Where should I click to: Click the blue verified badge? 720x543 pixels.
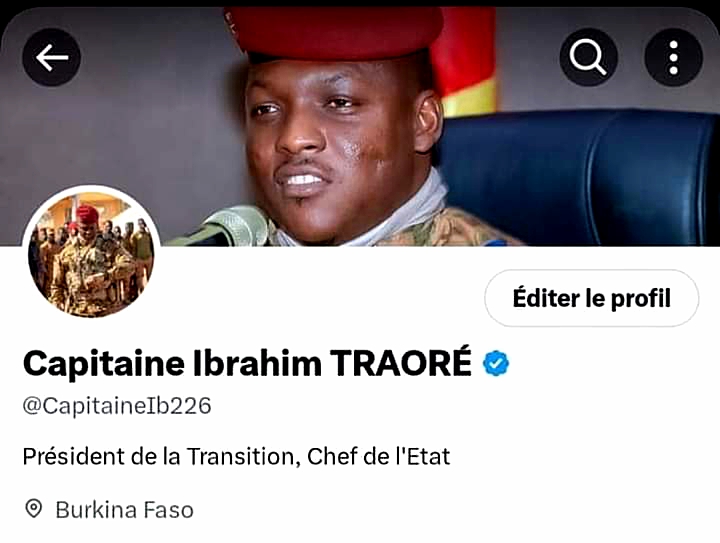[496, 364]
